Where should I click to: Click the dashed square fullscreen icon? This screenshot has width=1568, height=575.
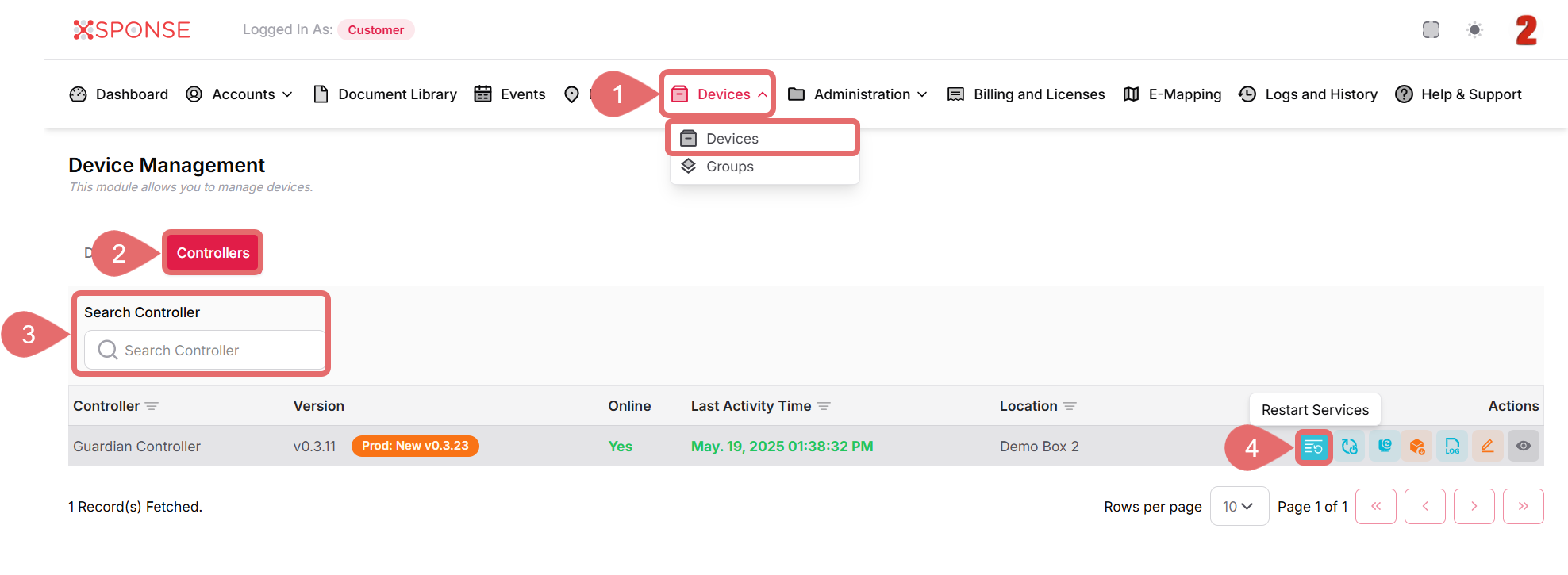[x=1431, y=30]
